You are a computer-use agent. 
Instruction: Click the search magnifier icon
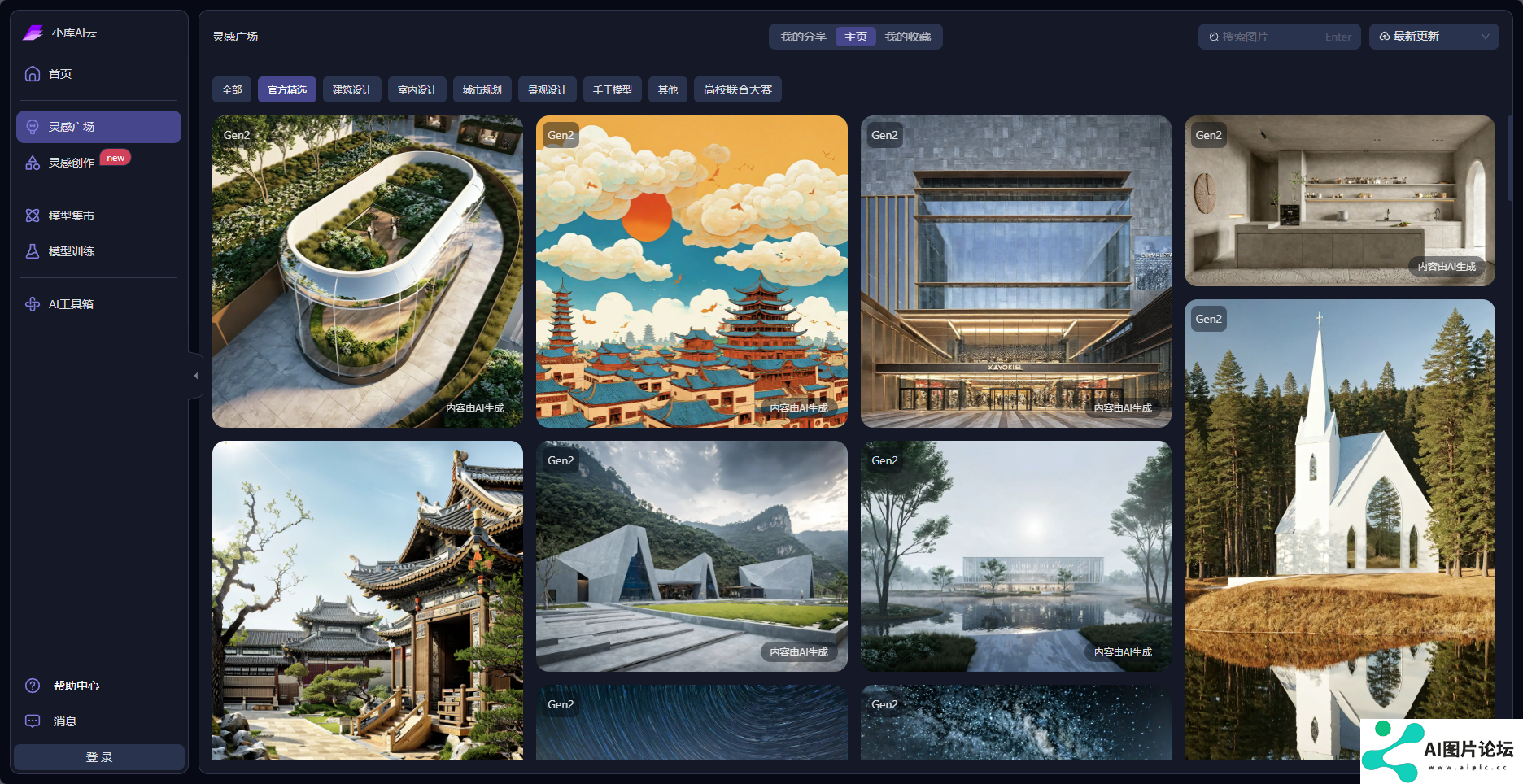click(1214, 37)
